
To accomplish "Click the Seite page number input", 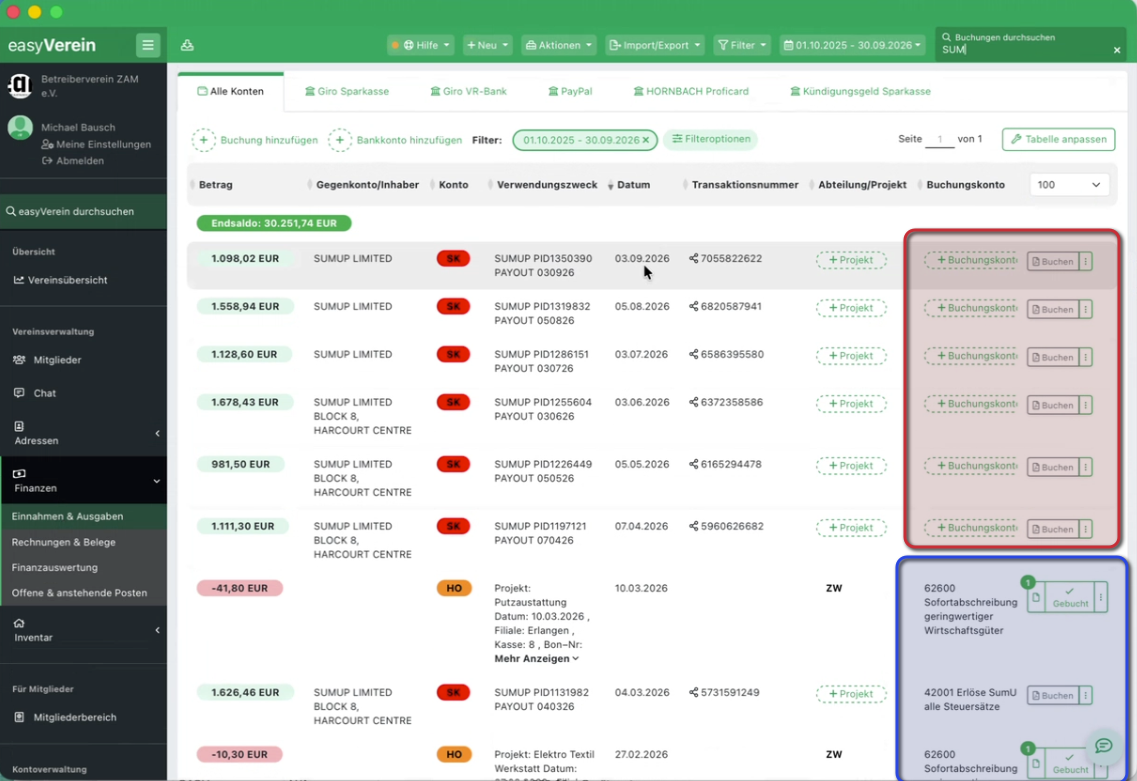I will click(x=940, y=139).
